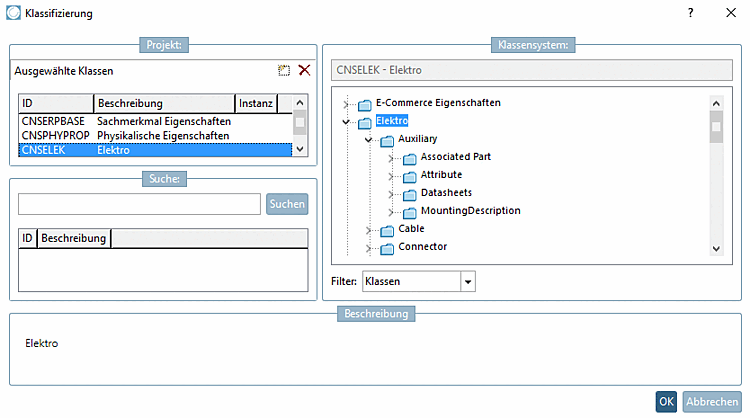Collapse the Auxiliary tree node

coord(369,139)
